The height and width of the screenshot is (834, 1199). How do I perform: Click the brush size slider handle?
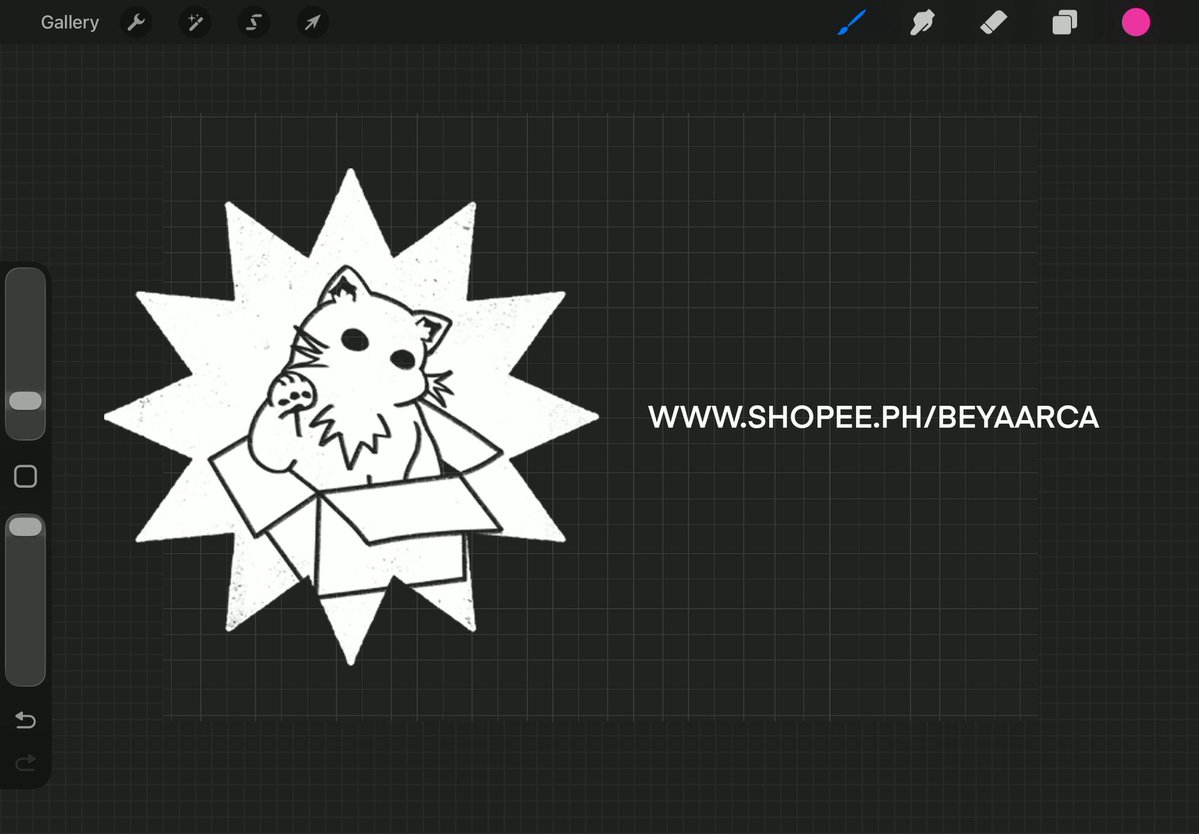[25, 401]
